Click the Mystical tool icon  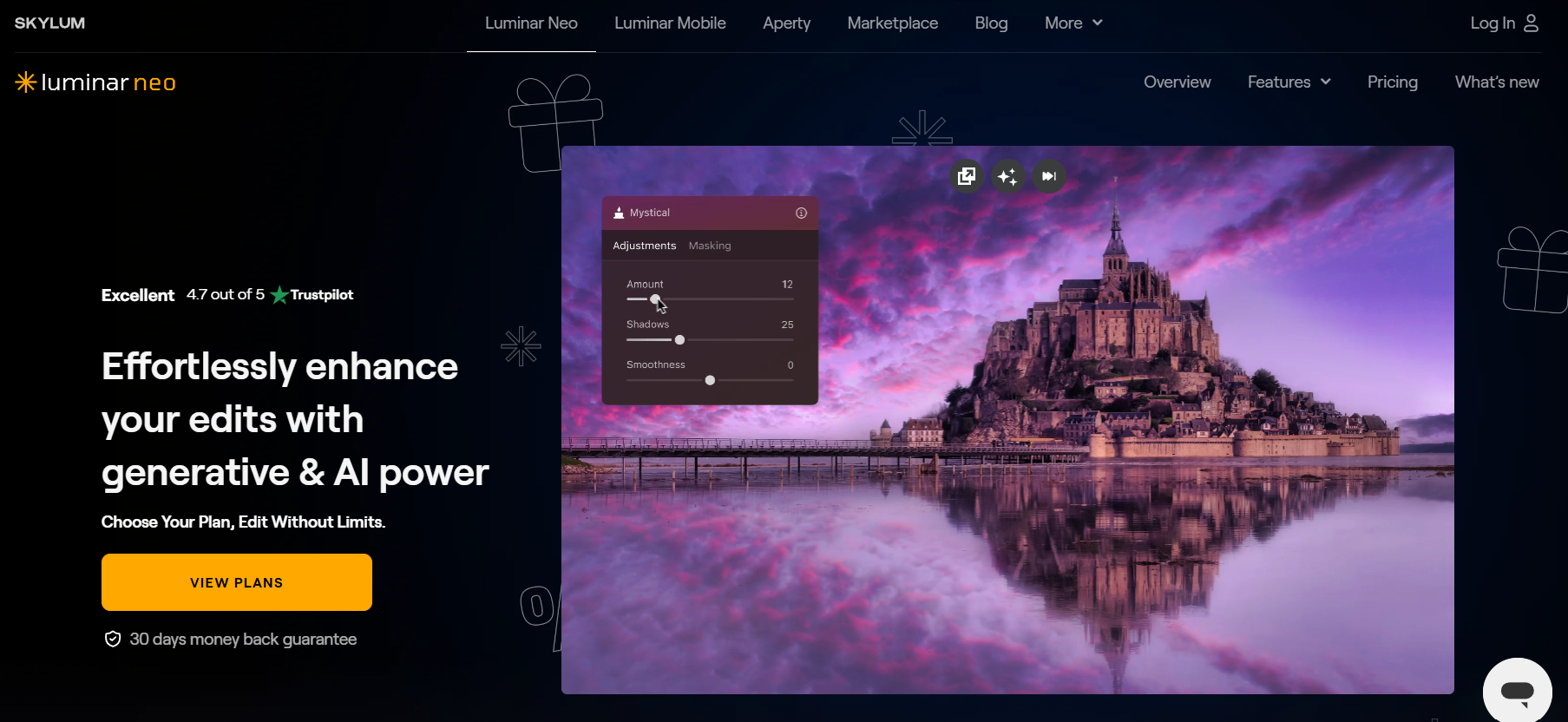pyautogui.click(x=619, y=213)
